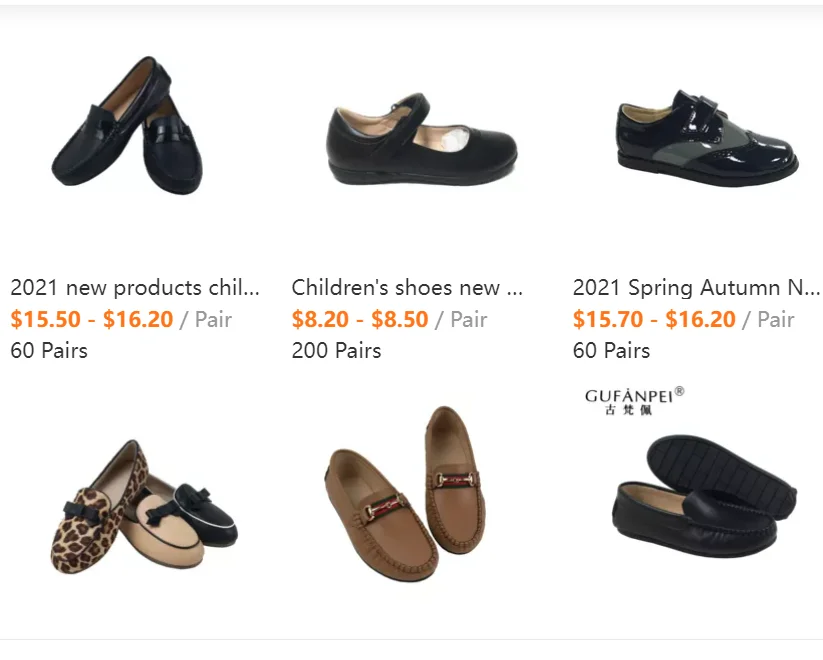823x660 pixels.
Task: Open the "2021 new products chil..." listing title
Action: point(135,288)
